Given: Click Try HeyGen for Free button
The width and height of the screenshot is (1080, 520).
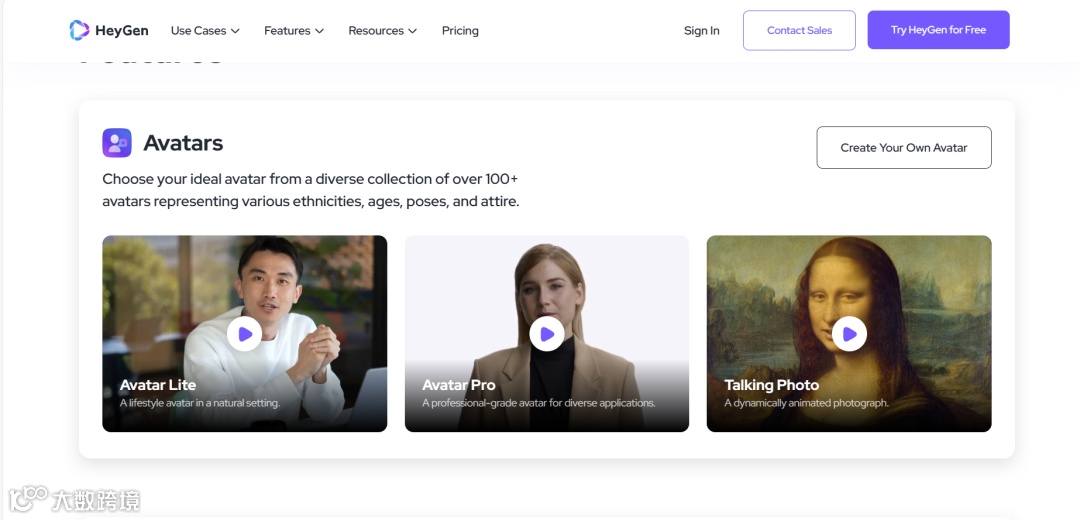Looking at the screenshot, I should 938,30.
